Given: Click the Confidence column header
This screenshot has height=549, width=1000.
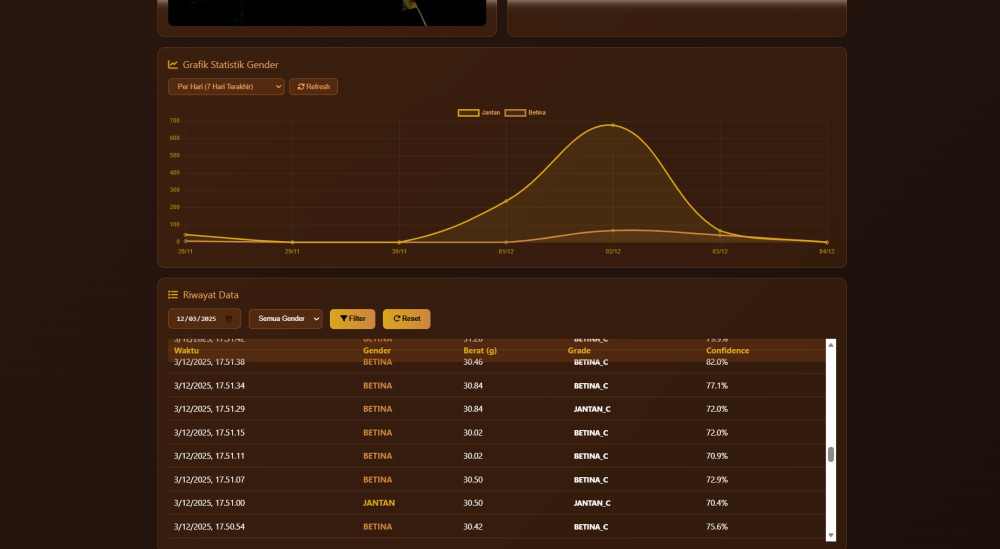Looking at the screenshot, I should pos(727,351).
